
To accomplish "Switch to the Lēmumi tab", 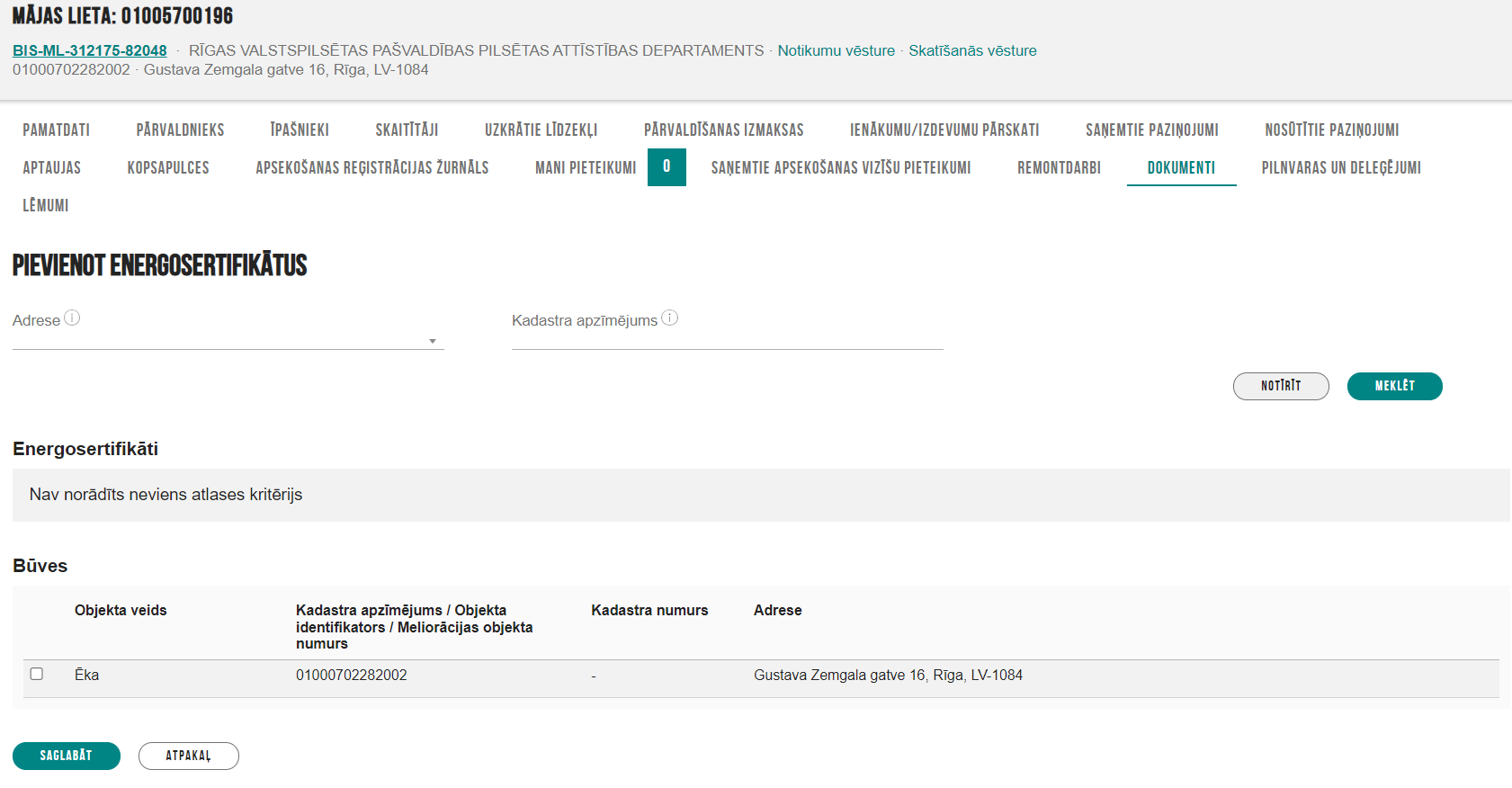I will tap(46, 205).
